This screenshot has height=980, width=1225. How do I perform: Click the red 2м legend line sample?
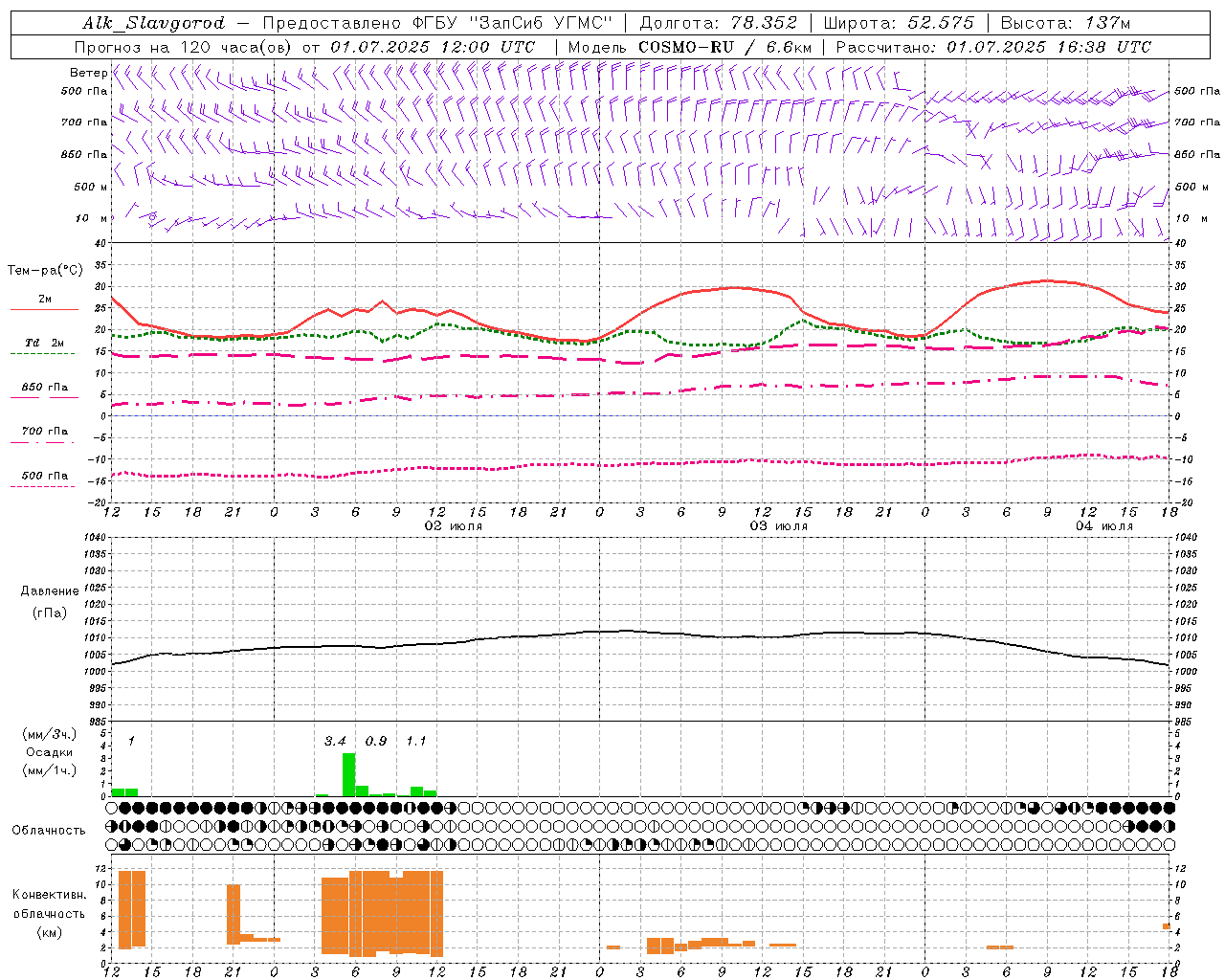pyautogui.click(x=44, y=310)
